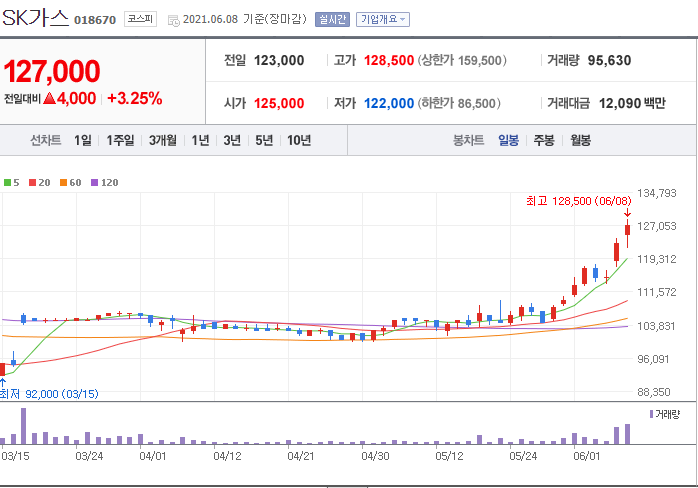Click the 134,793 price axis label

click(657, 193)
